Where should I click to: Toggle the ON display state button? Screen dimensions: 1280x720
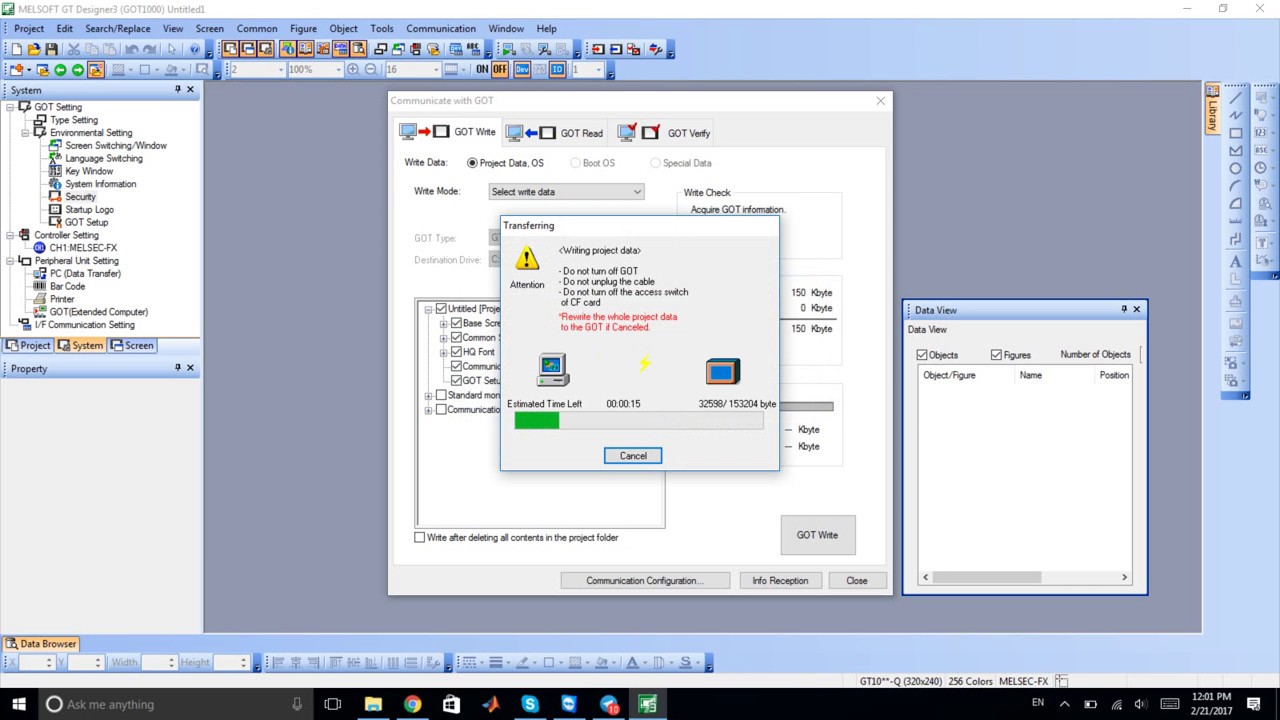482,70
